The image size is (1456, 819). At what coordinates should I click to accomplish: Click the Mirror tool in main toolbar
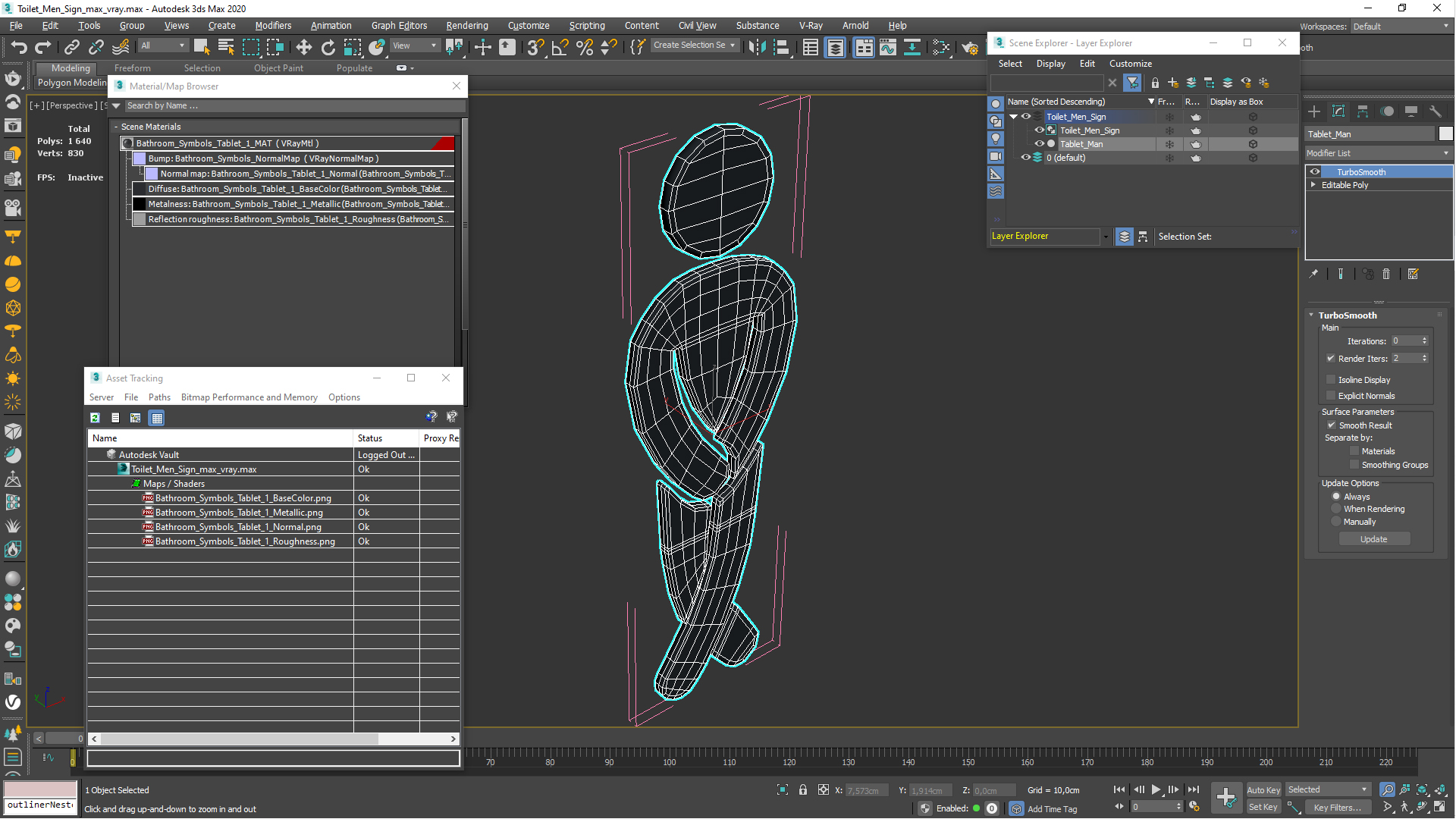click(757, 47)
